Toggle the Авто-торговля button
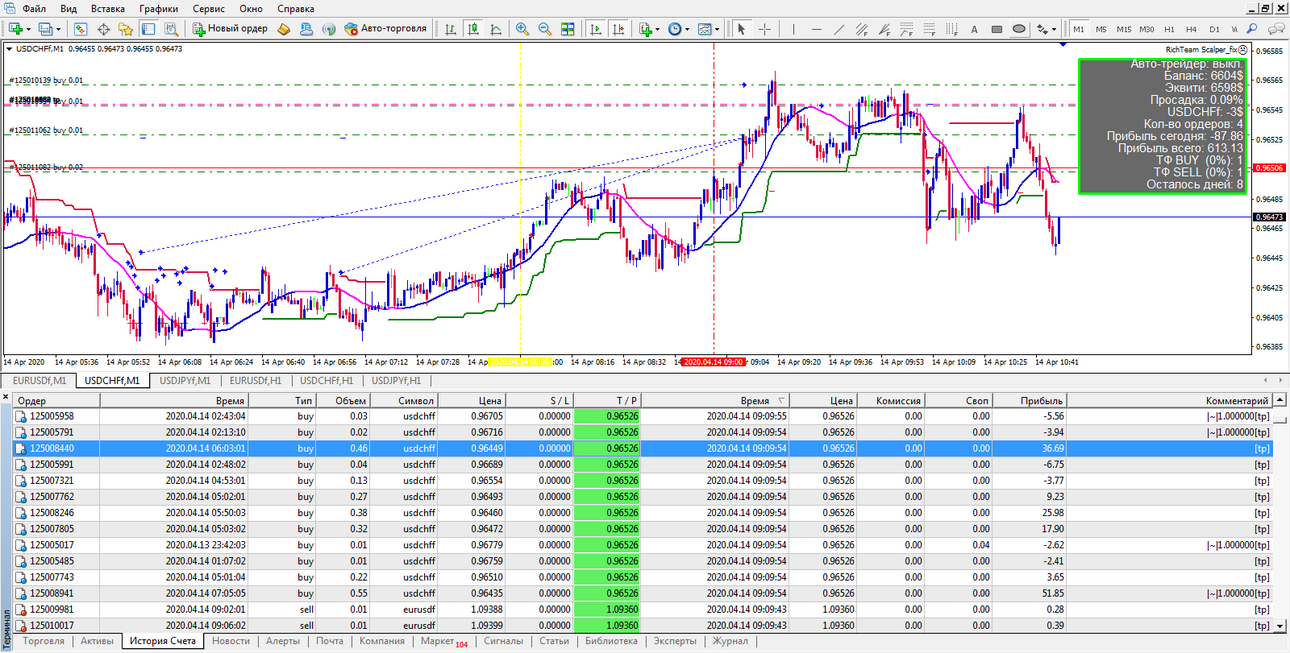This screenshot has width=1290, height=653. tap(386, 29)
